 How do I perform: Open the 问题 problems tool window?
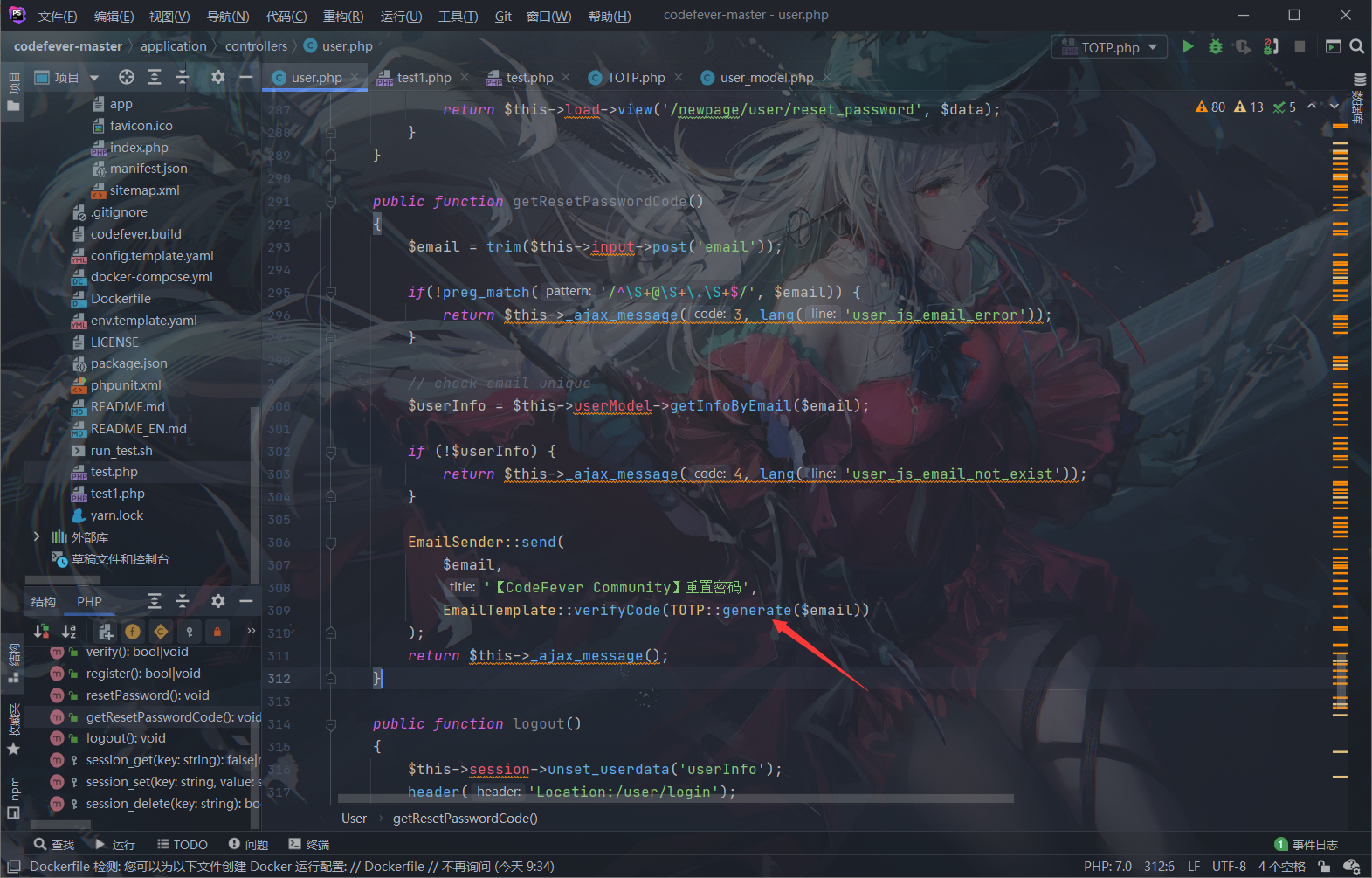tap(248, 844)
